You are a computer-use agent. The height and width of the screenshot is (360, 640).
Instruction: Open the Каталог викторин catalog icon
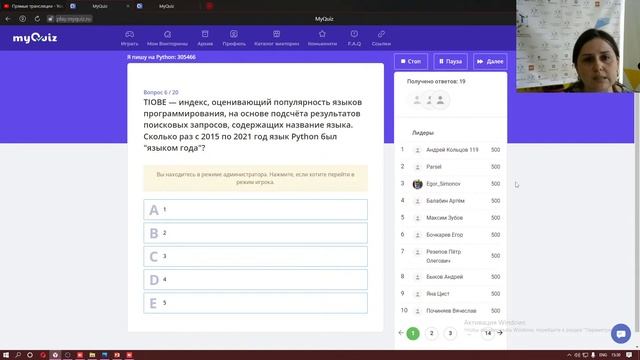[x=276, y=34]
